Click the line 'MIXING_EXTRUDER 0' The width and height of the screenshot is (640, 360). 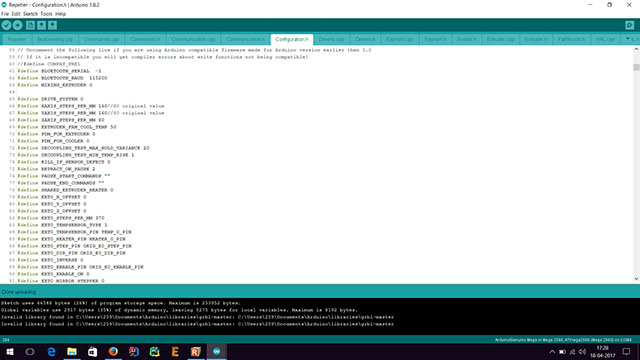[55, 85]
